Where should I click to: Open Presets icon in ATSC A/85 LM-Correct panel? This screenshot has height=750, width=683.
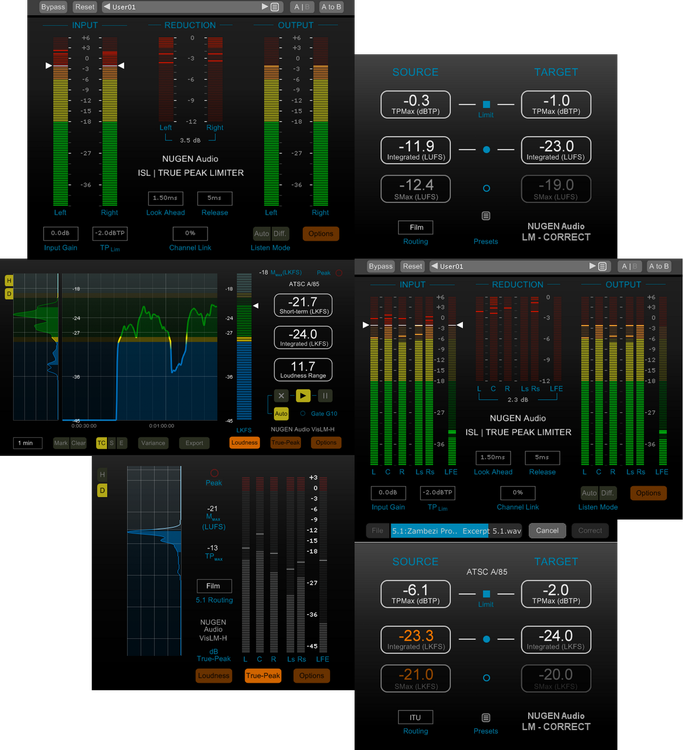[486, 717]
